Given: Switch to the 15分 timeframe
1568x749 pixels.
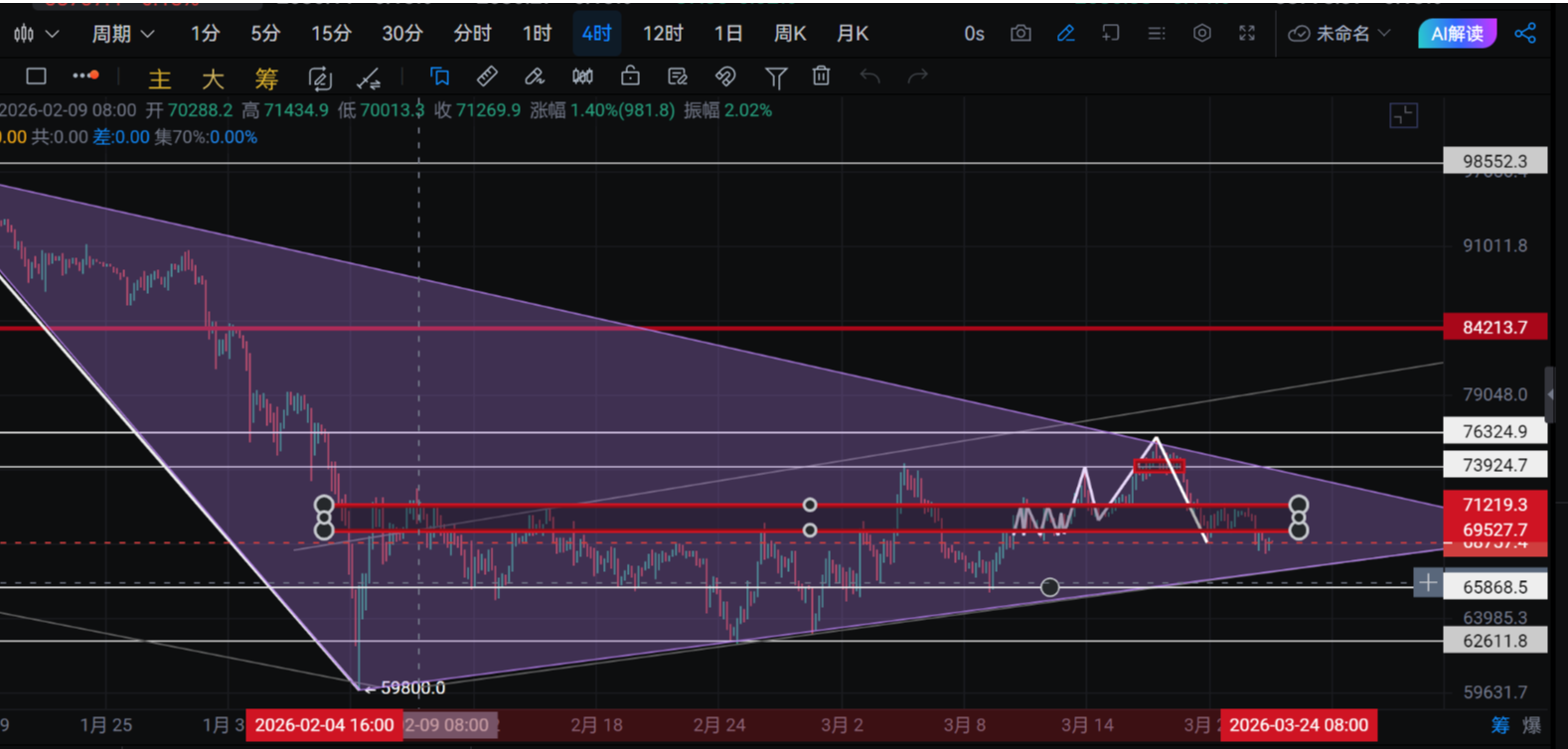Looking at the screenshot, I should click(x=331, y=34).
